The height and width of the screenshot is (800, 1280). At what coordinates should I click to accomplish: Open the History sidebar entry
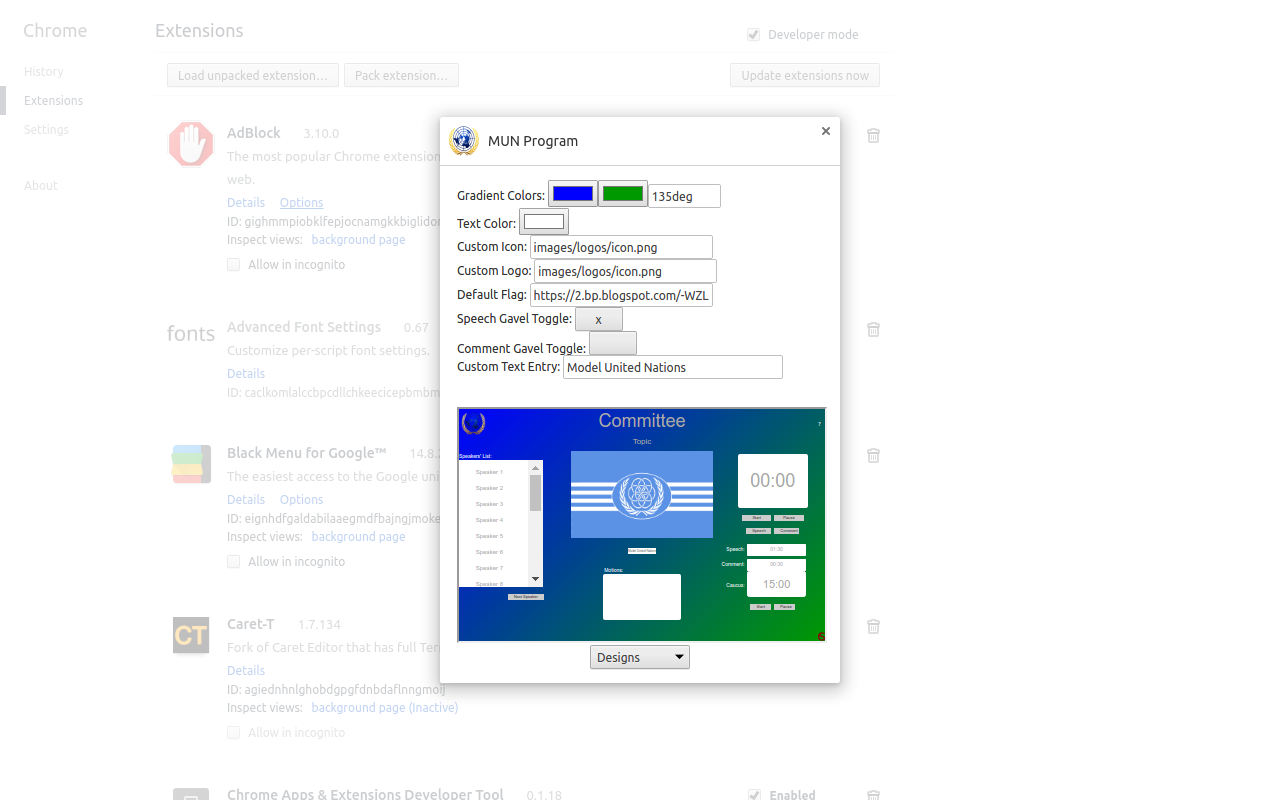pos(43,71)
